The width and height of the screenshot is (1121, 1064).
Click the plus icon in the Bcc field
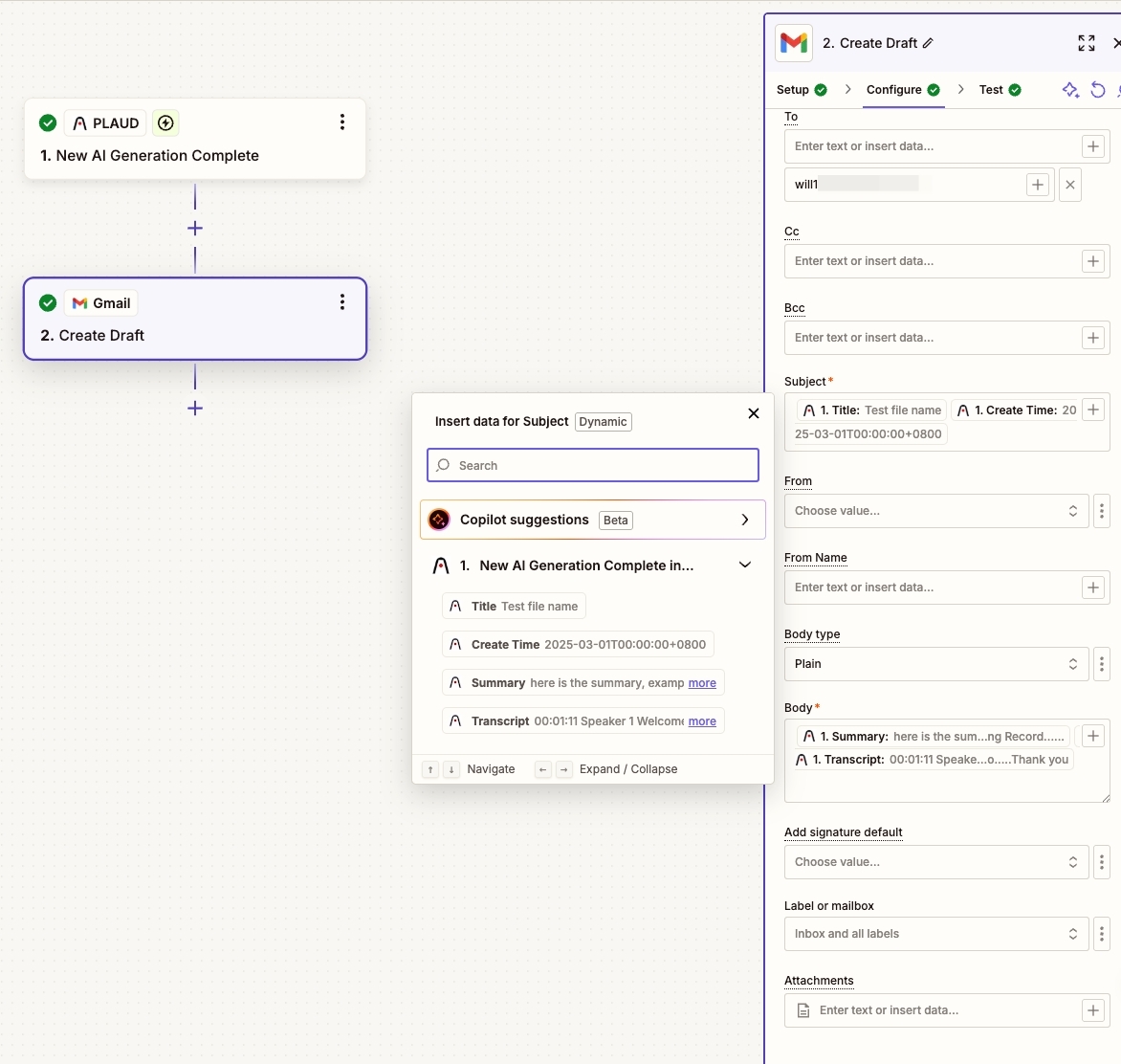(x=1093, y=338)
